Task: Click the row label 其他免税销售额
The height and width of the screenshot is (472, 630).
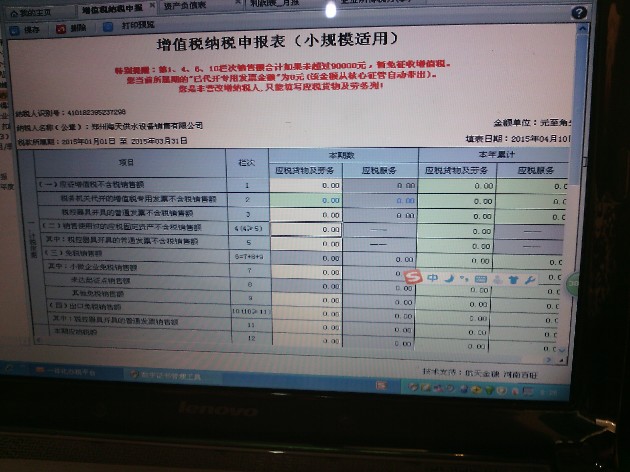Action: [98, 294]
